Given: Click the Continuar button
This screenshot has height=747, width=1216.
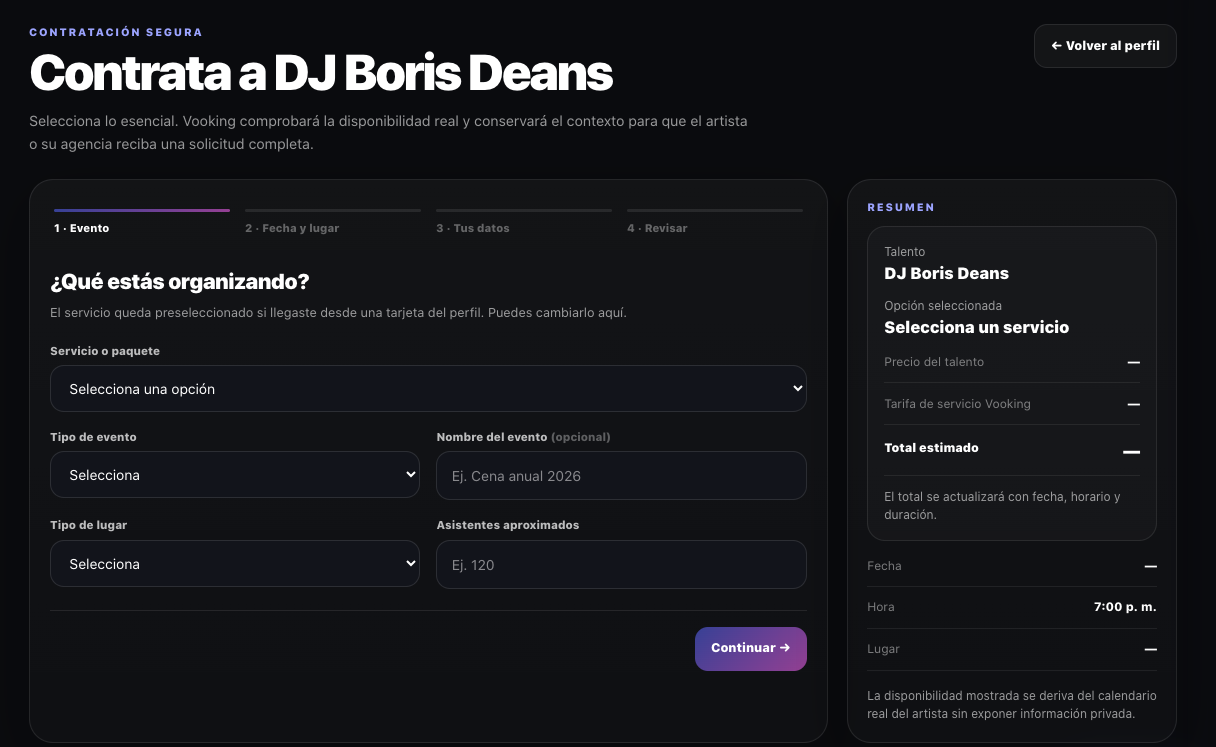Looking at the screenshot, I should pos(751,648).
